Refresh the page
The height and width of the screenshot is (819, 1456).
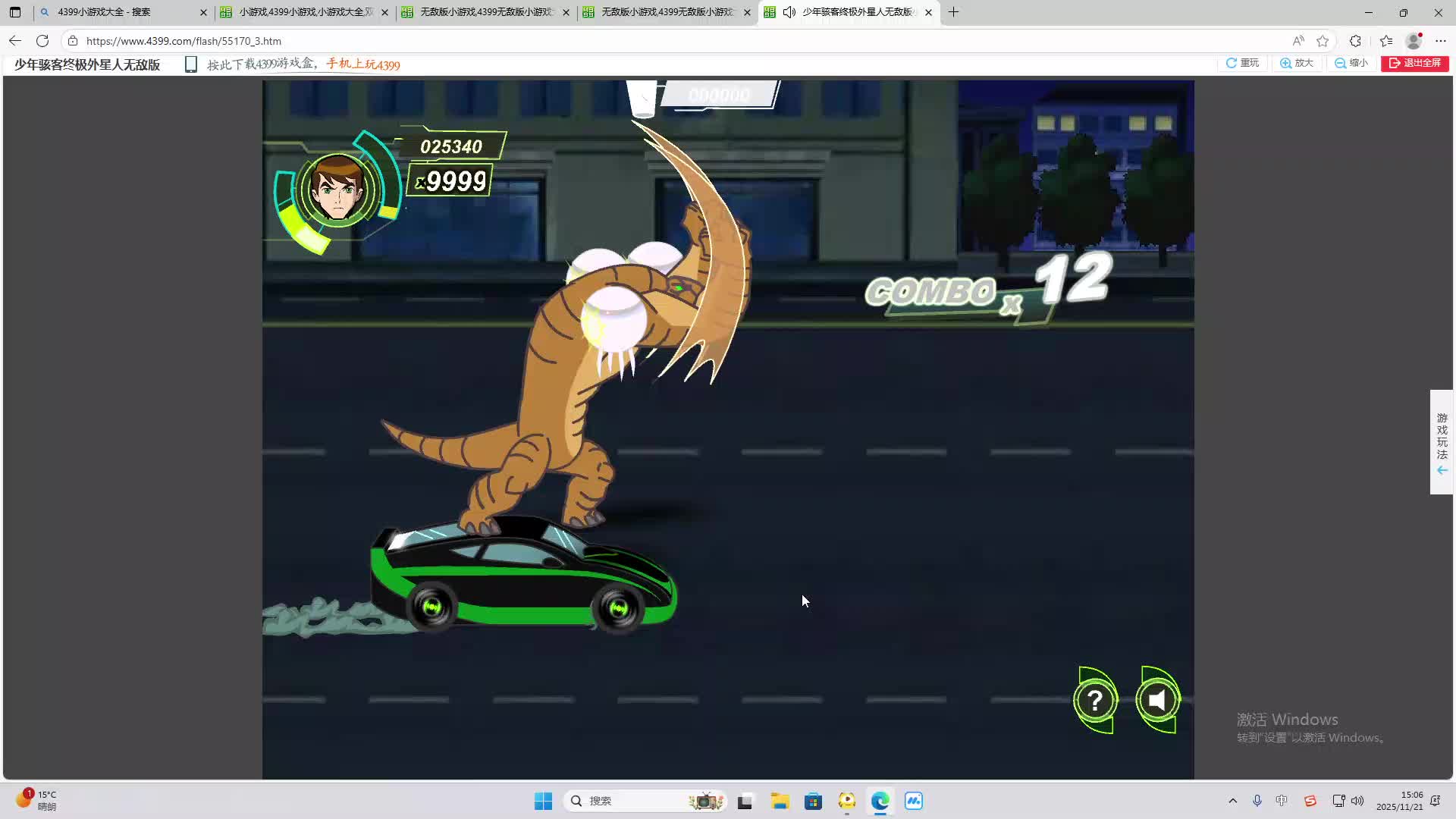[x=42, y=41]
